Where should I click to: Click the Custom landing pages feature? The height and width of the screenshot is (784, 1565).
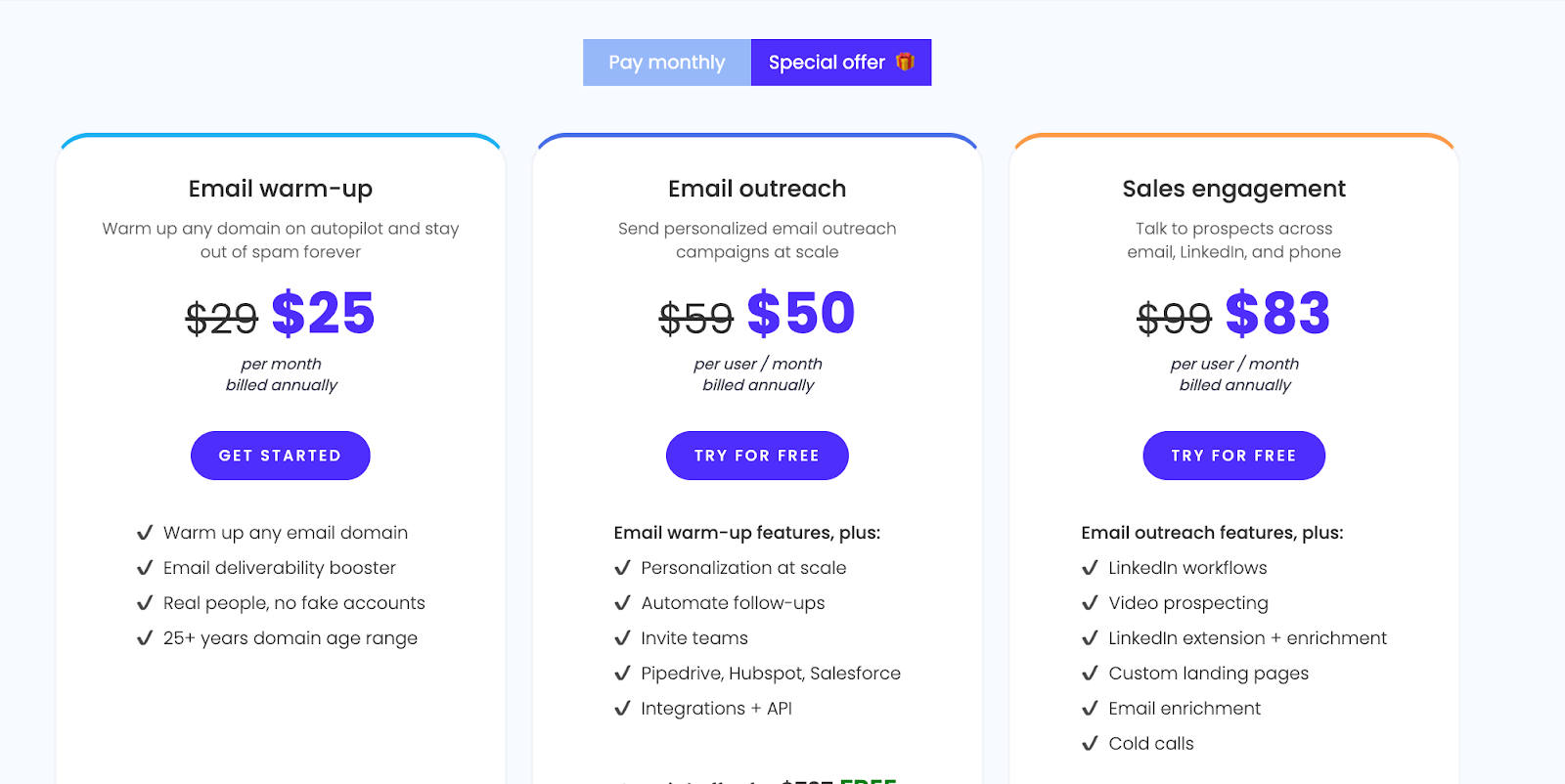1208,674
